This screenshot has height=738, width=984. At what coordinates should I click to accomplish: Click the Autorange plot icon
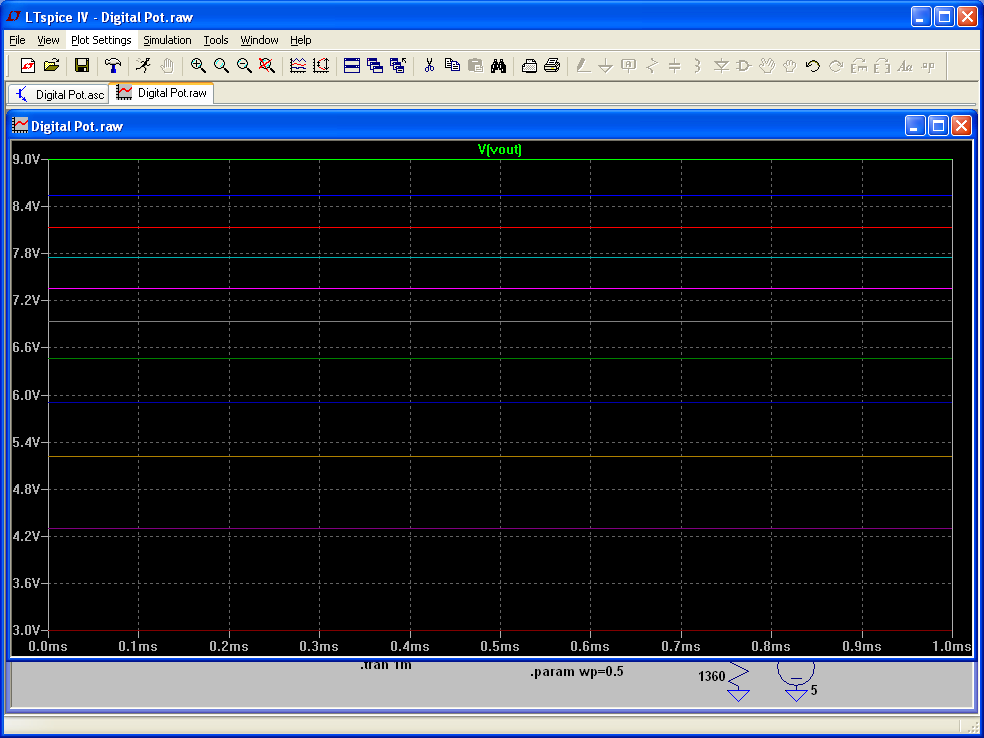coord(298,65)
